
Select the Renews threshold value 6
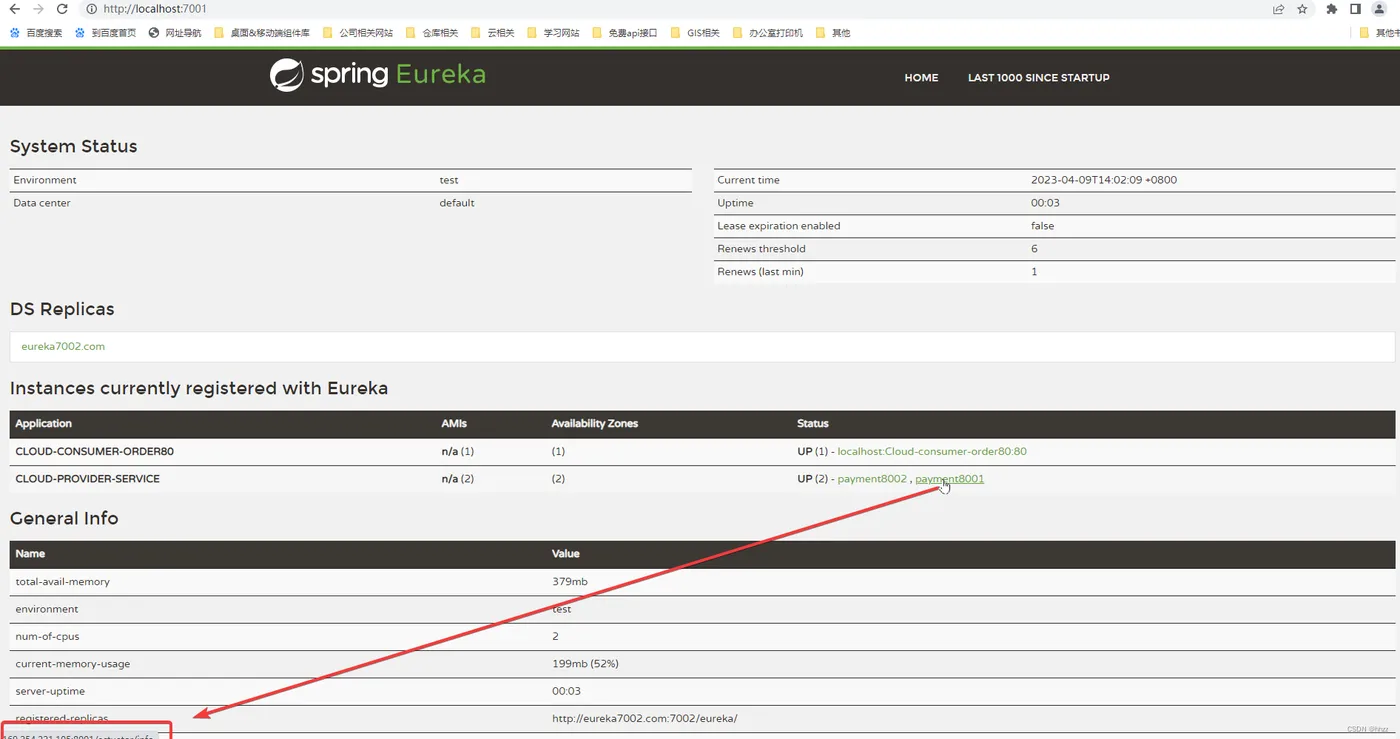coord(1034,249)
